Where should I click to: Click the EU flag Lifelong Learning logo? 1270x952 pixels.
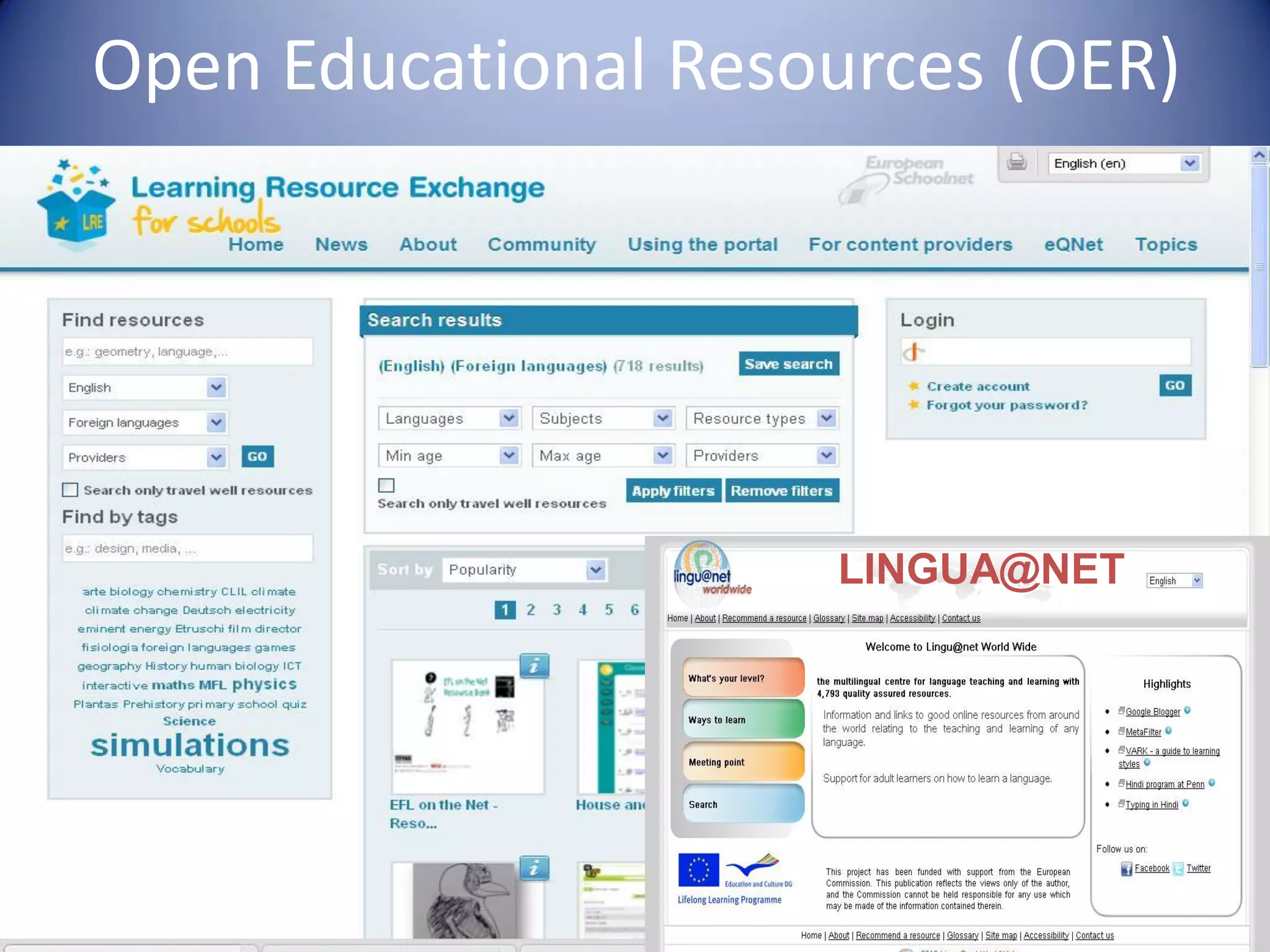(734, 879)
